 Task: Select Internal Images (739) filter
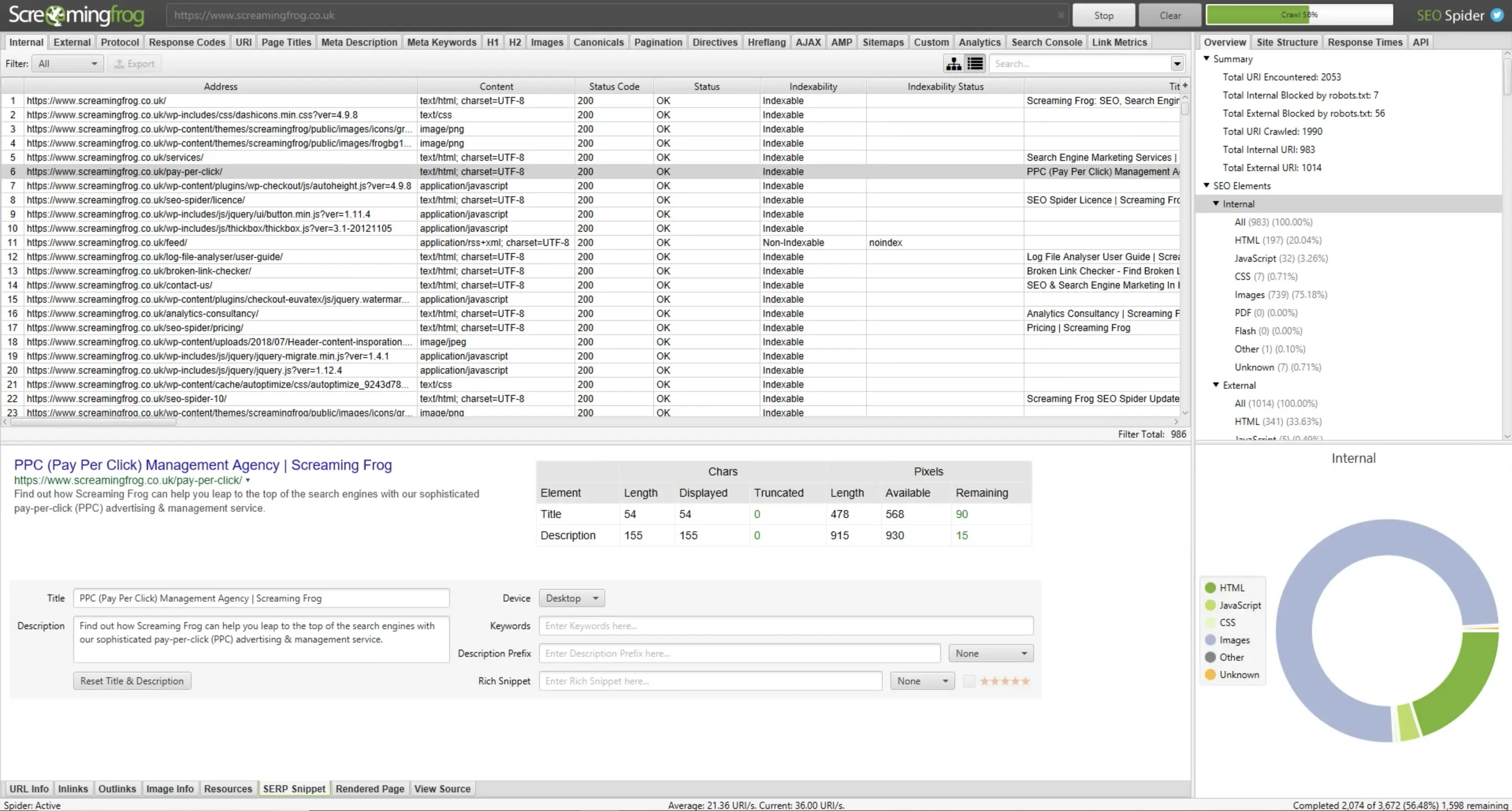[x=1281, y=295]
